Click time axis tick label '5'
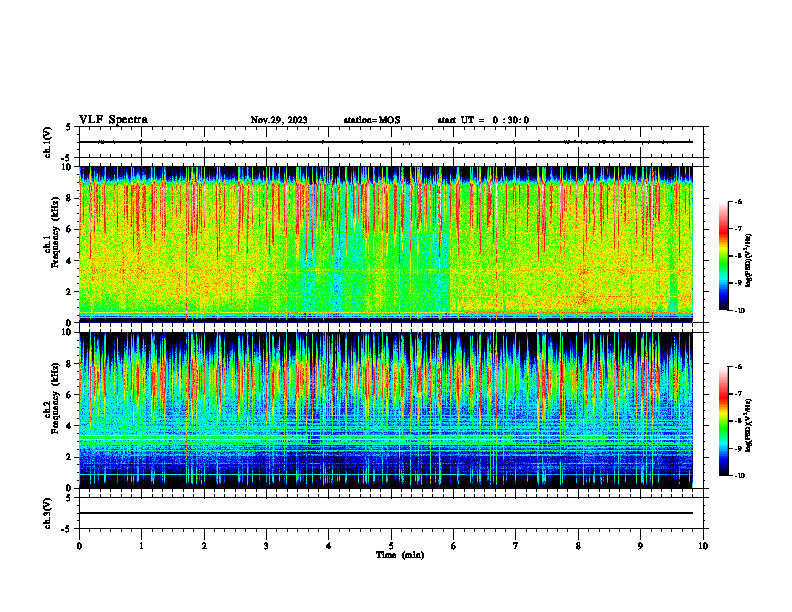 391,546
